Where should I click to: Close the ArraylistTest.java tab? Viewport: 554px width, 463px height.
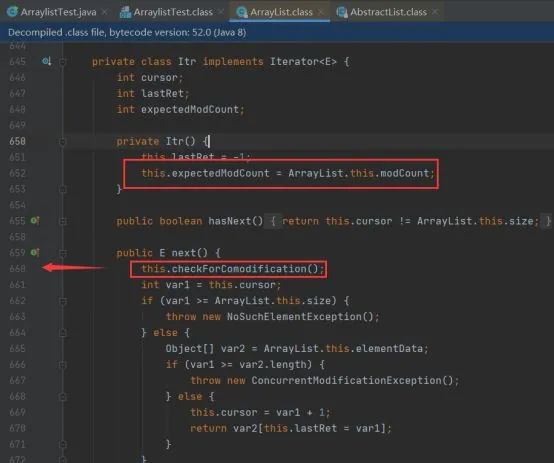point(105,12)
